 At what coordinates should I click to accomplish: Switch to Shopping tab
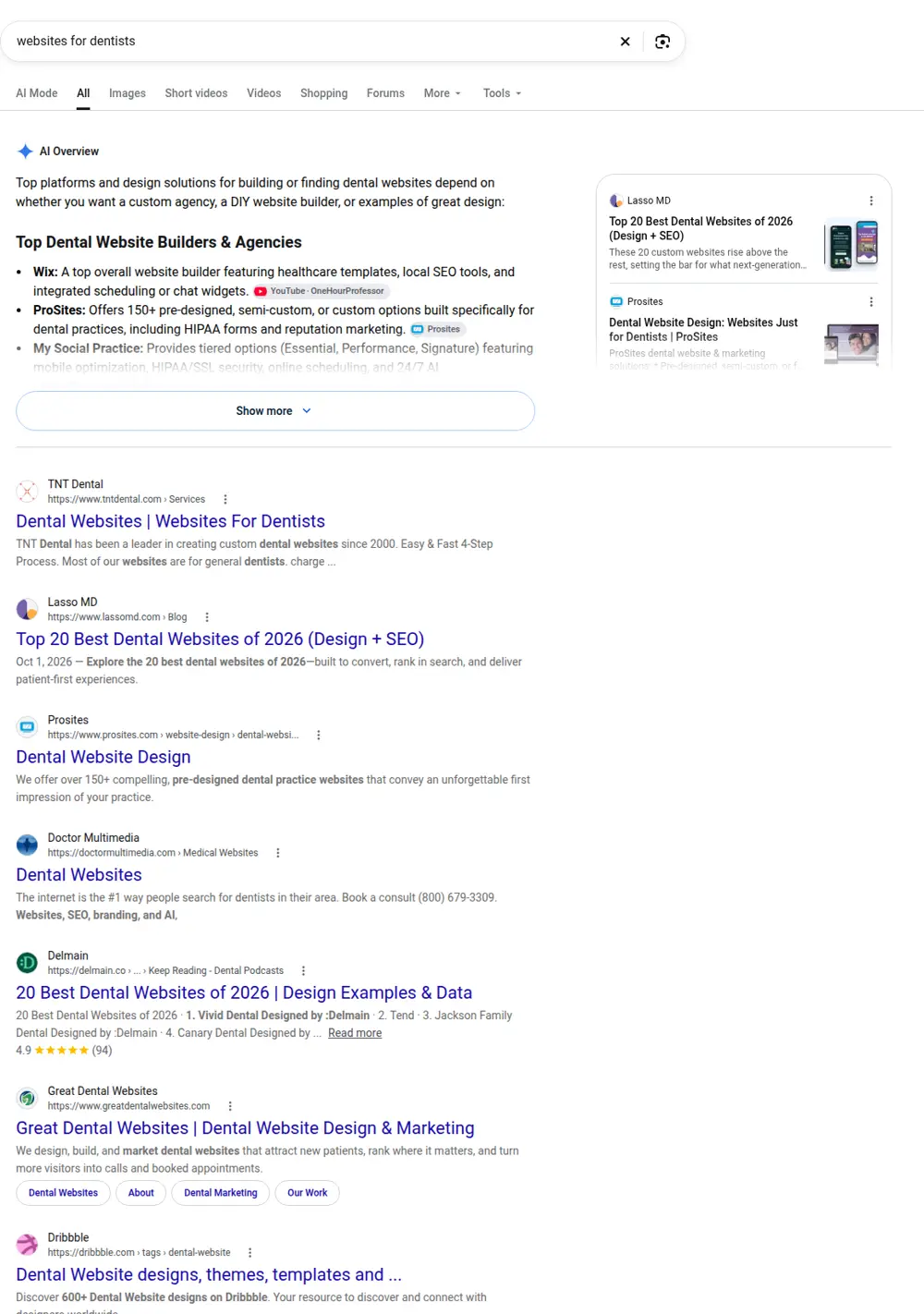point(324,93)
